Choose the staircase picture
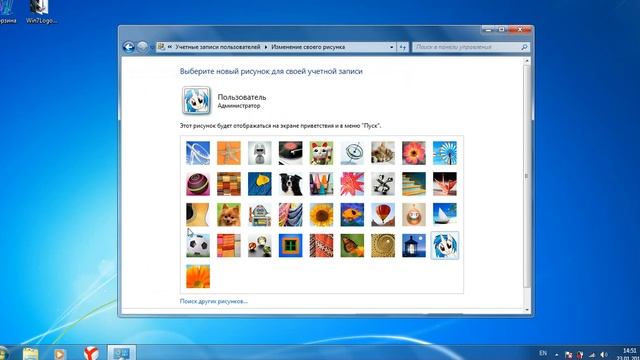 pyautogui.click(x=414, y=184)
